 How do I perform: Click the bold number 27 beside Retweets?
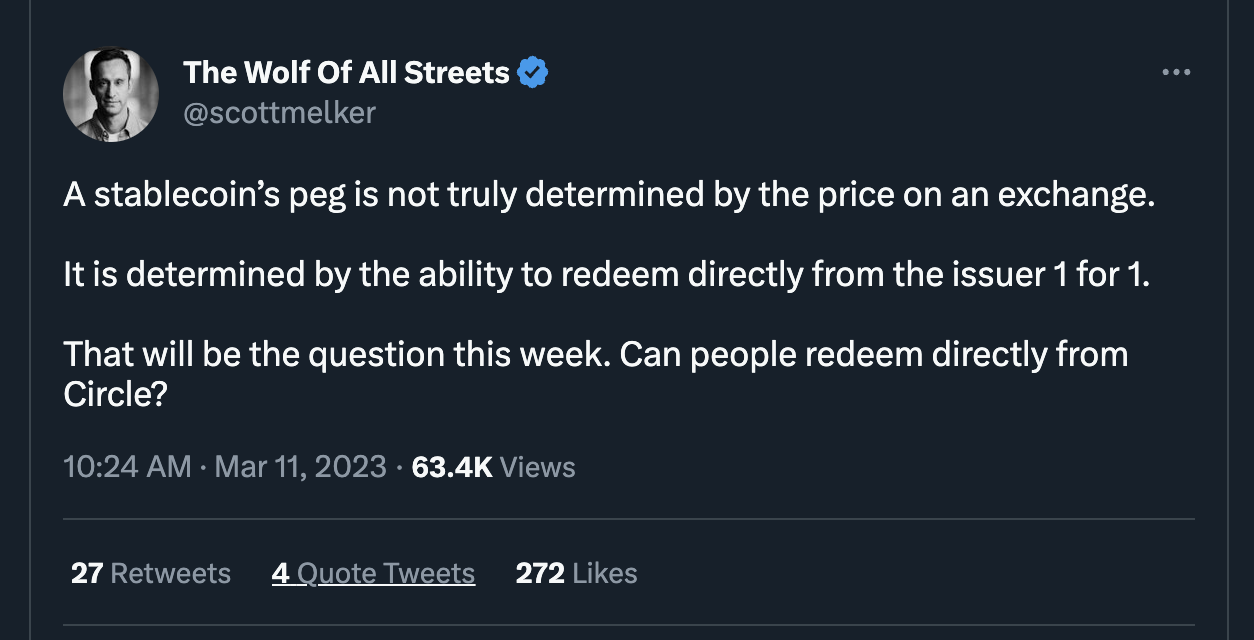tap(86, 573)
